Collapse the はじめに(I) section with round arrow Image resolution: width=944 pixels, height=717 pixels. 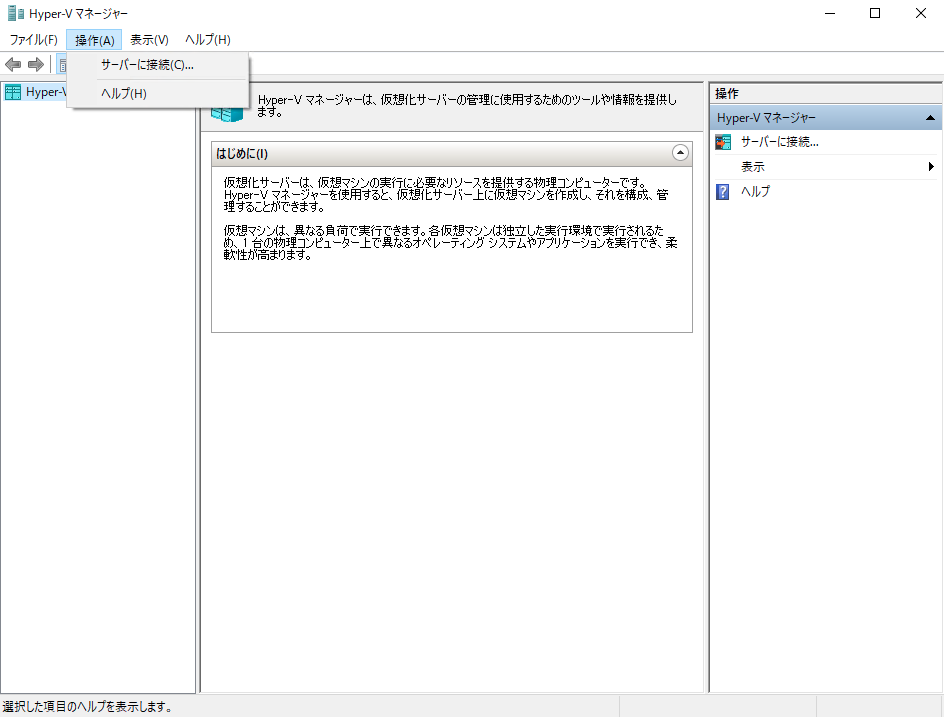pyautogui.click(x=680, y=153)
